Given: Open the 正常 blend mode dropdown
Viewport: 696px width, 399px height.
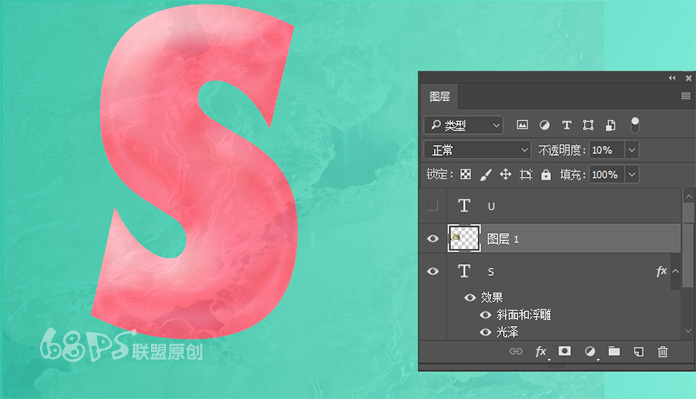Looking at the screenshot, I should point(477,150).
